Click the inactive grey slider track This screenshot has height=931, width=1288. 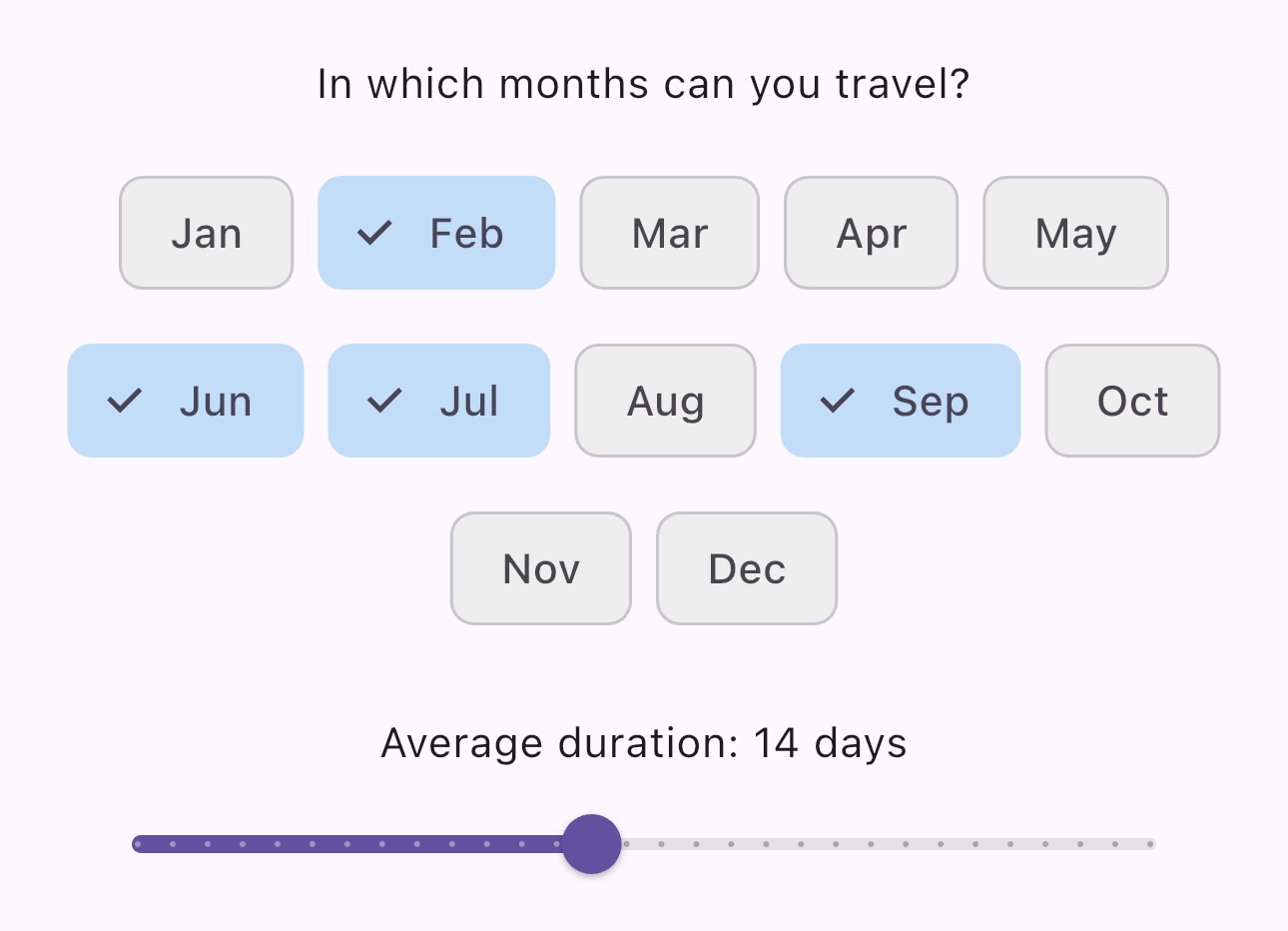(889, 844)
